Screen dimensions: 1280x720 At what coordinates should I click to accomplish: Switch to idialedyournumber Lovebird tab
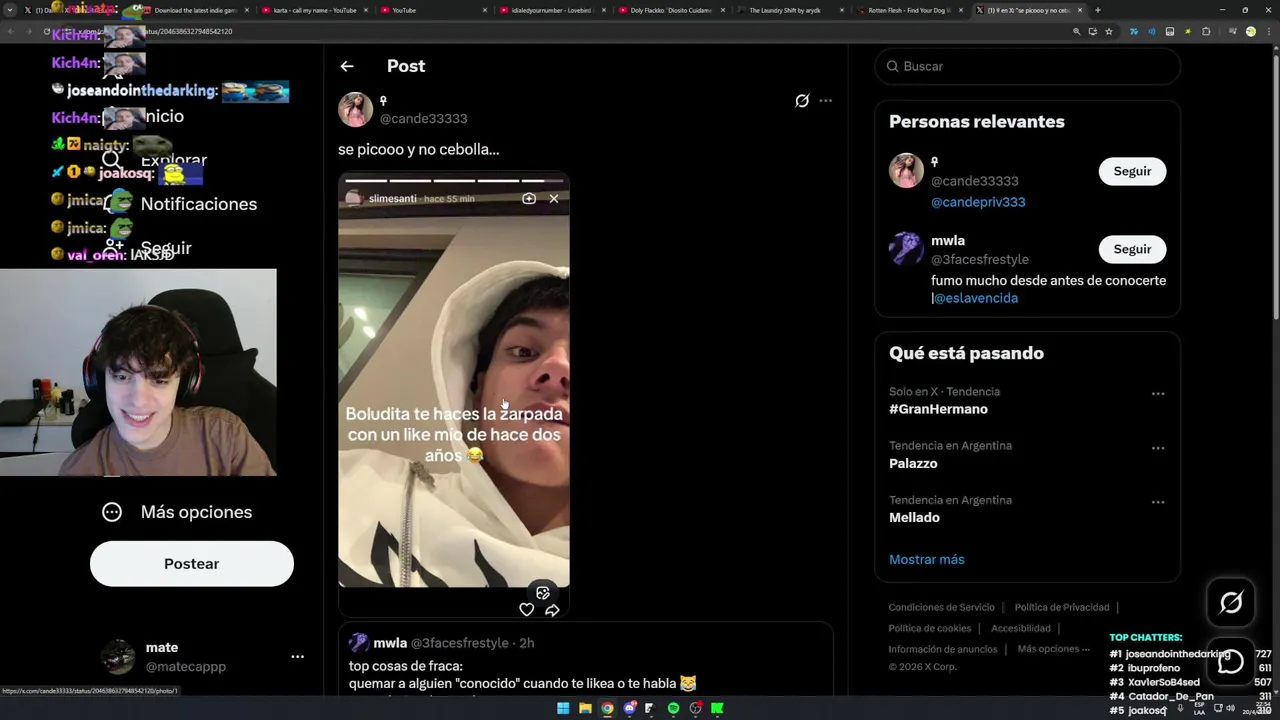(x=551, y=10)
